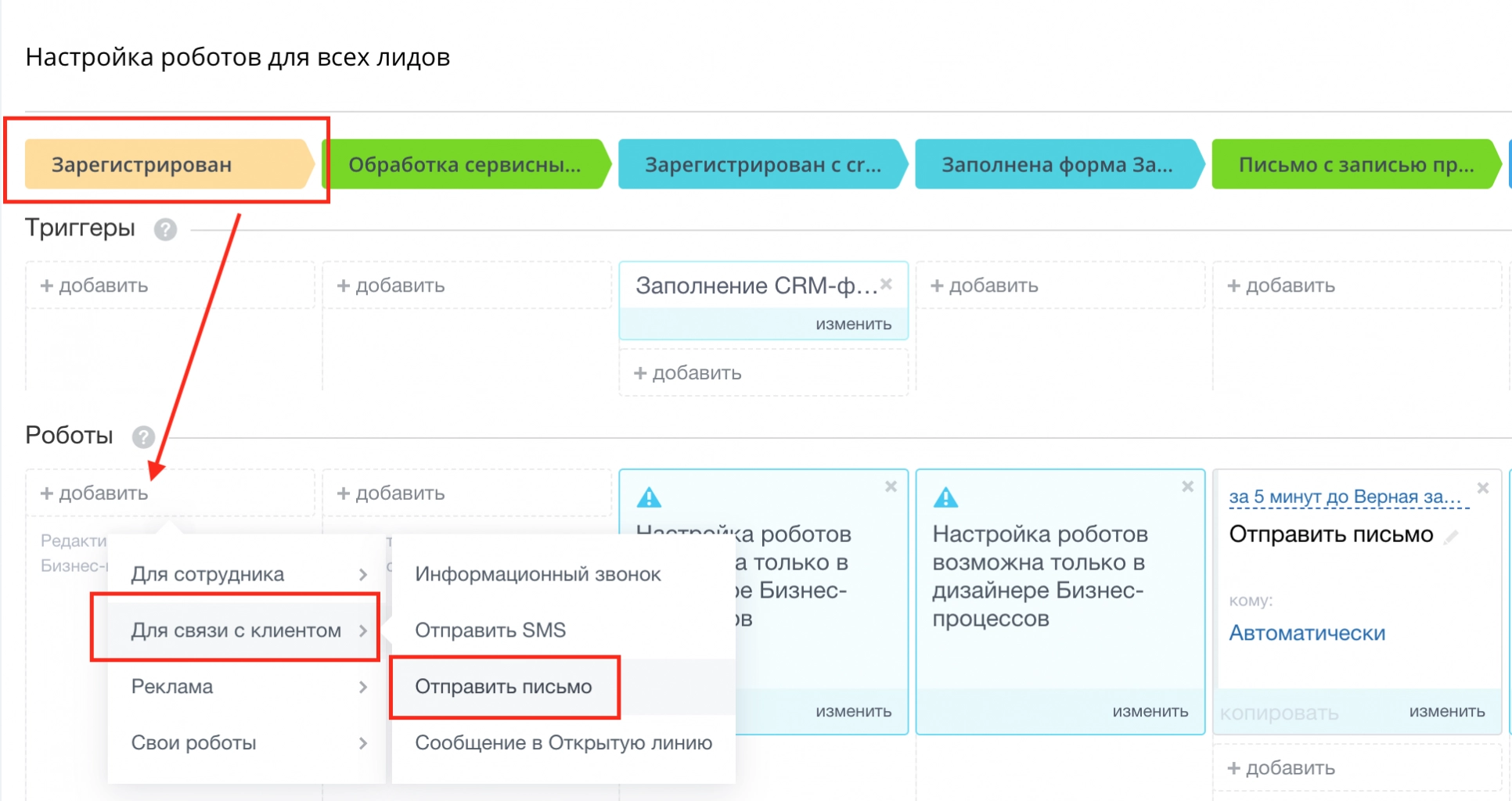Expand the Для сотрудника submenu
Image resolution: width=1512 pixels, height=801 pixels.
[x=247, y=574]
